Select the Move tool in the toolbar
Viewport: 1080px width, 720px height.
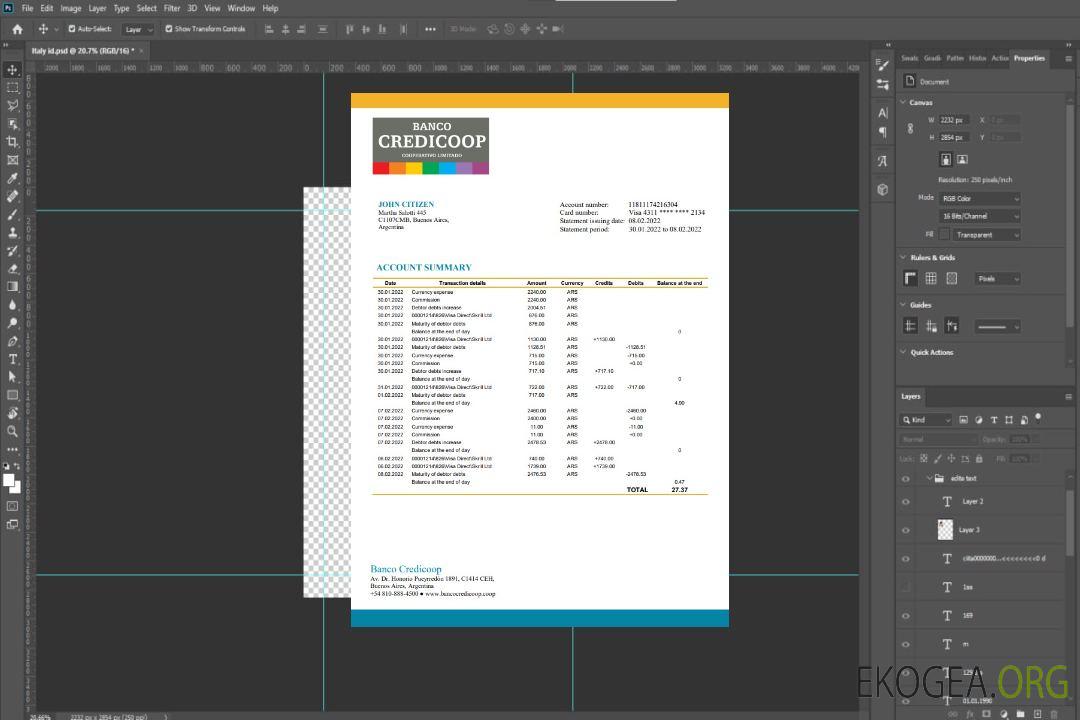coord(13,70)
